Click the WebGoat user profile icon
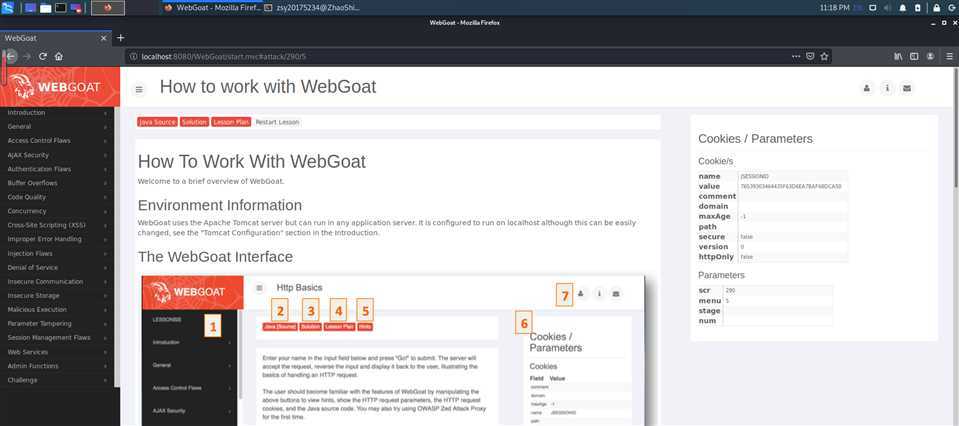Screen dimensions: 959x426 click(x=867, y=88)
